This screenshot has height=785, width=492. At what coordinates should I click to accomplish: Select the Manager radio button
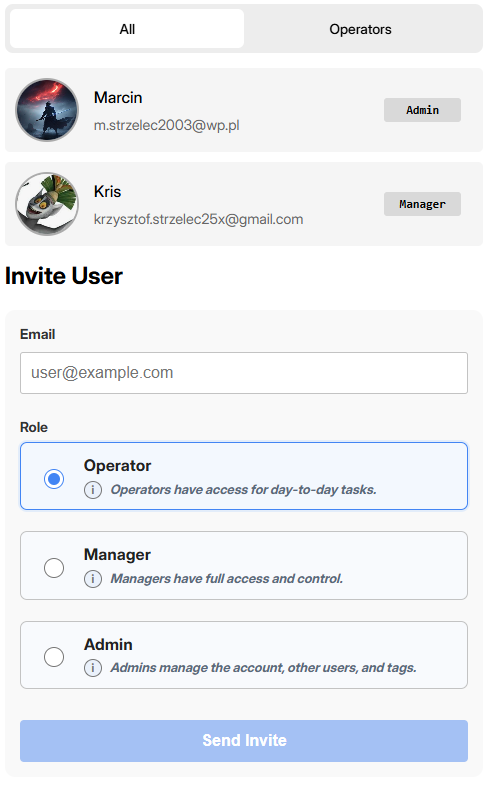tap(54, 568)
